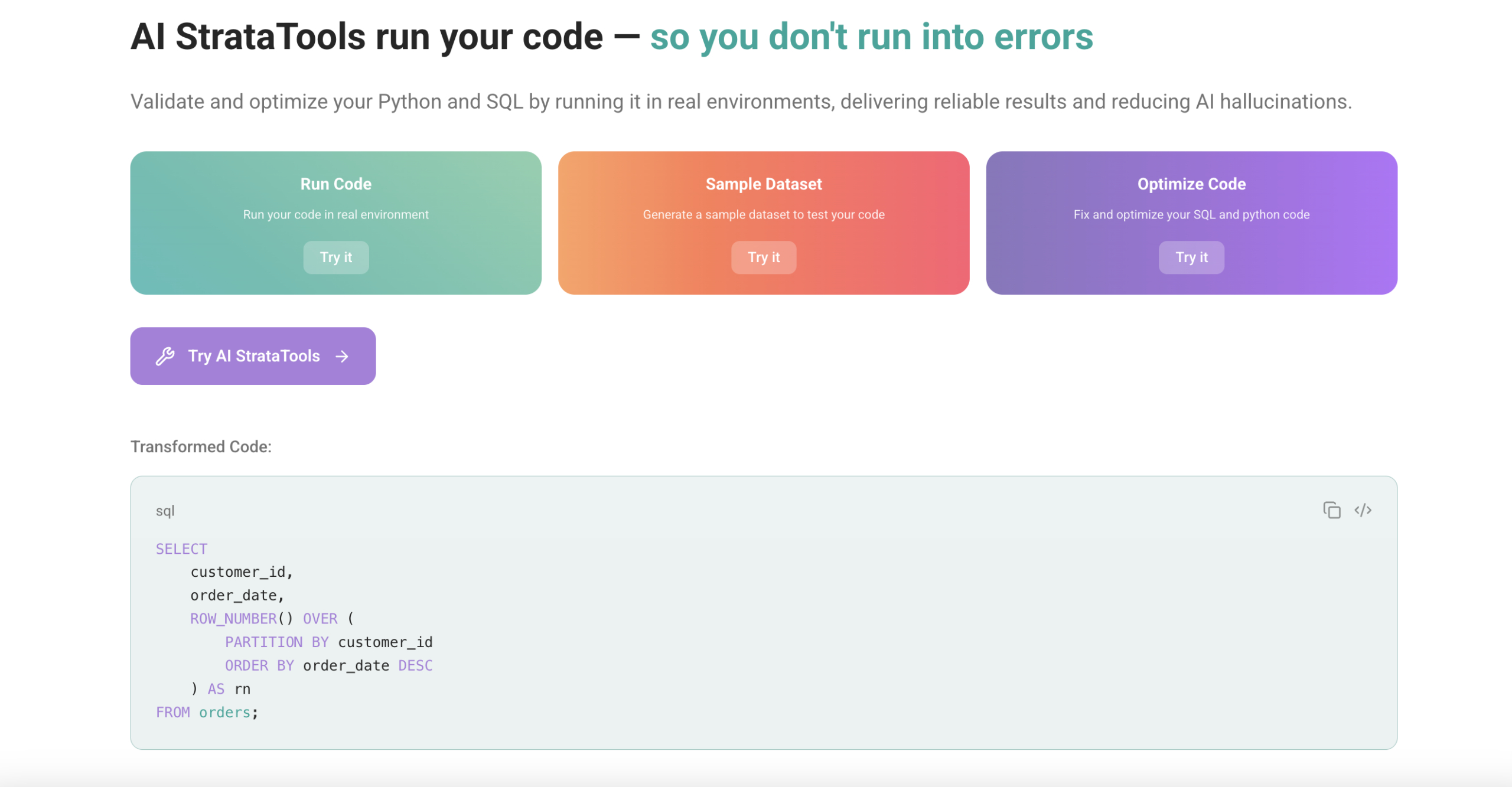
Task: Select the Optimize Code card title
Action: click(1191, 184)
